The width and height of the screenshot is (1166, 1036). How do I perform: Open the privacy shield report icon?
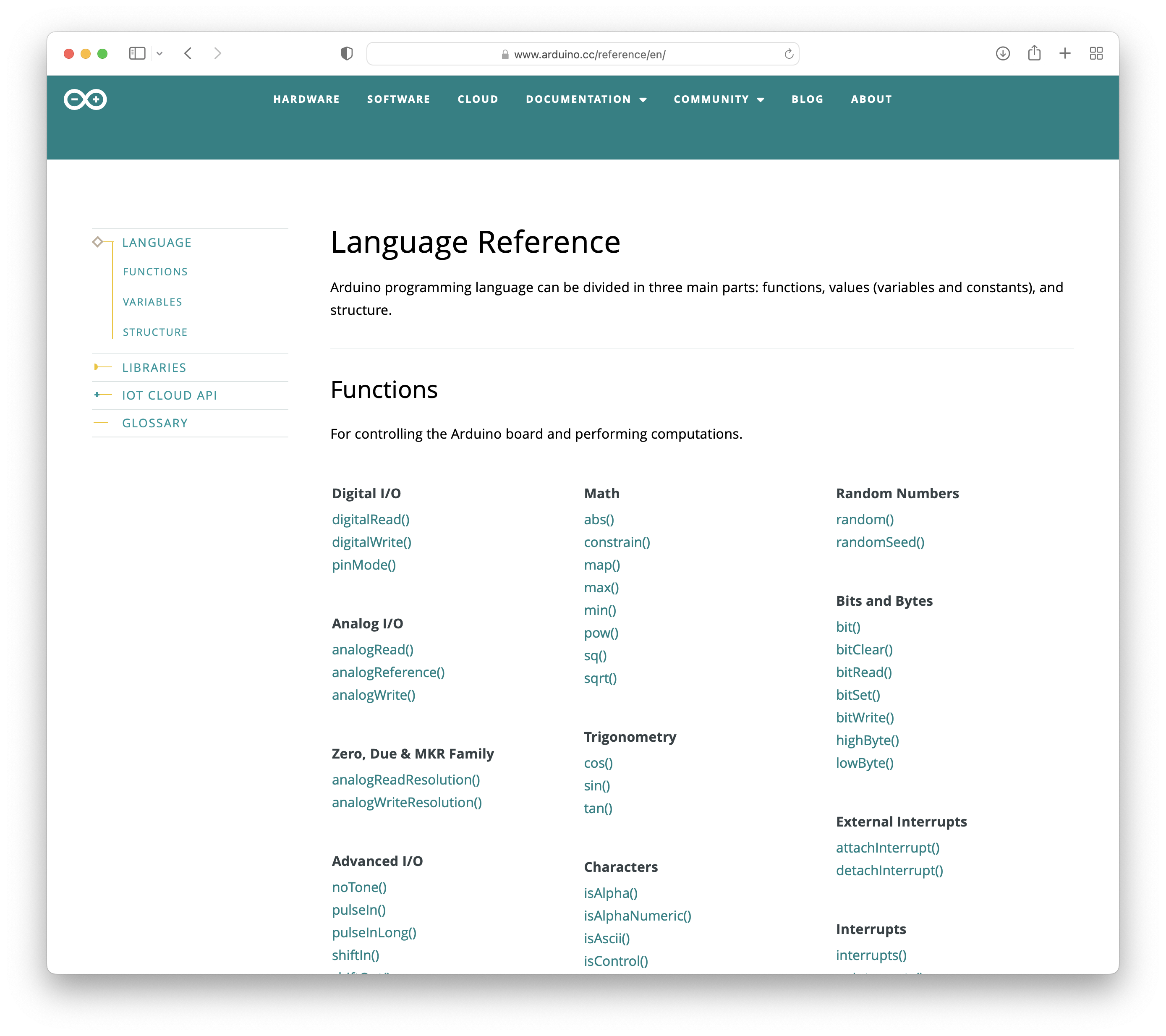pyautogui.click(x=347, y=54)
